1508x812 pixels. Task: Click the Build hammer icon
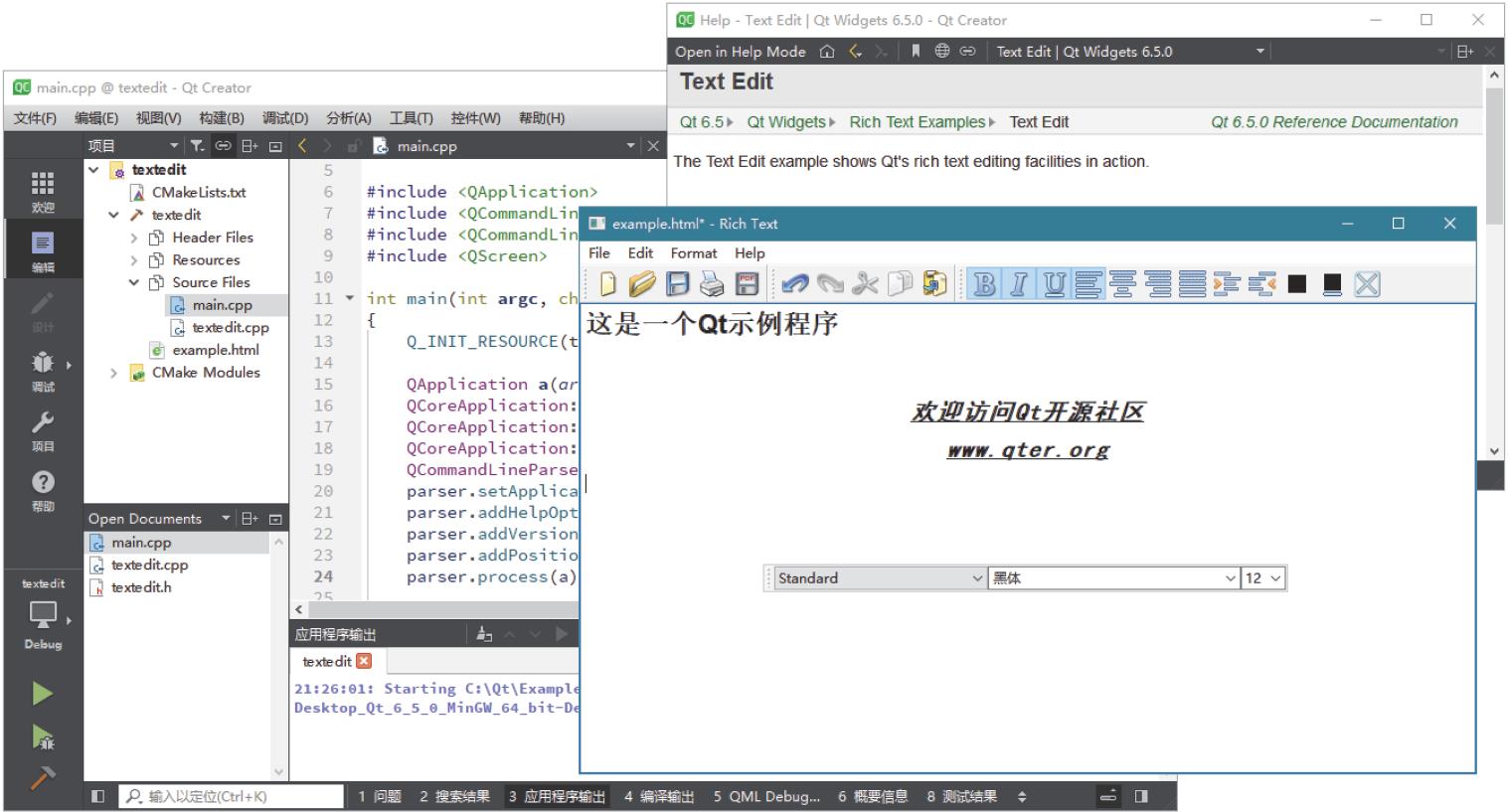point(43,778)
